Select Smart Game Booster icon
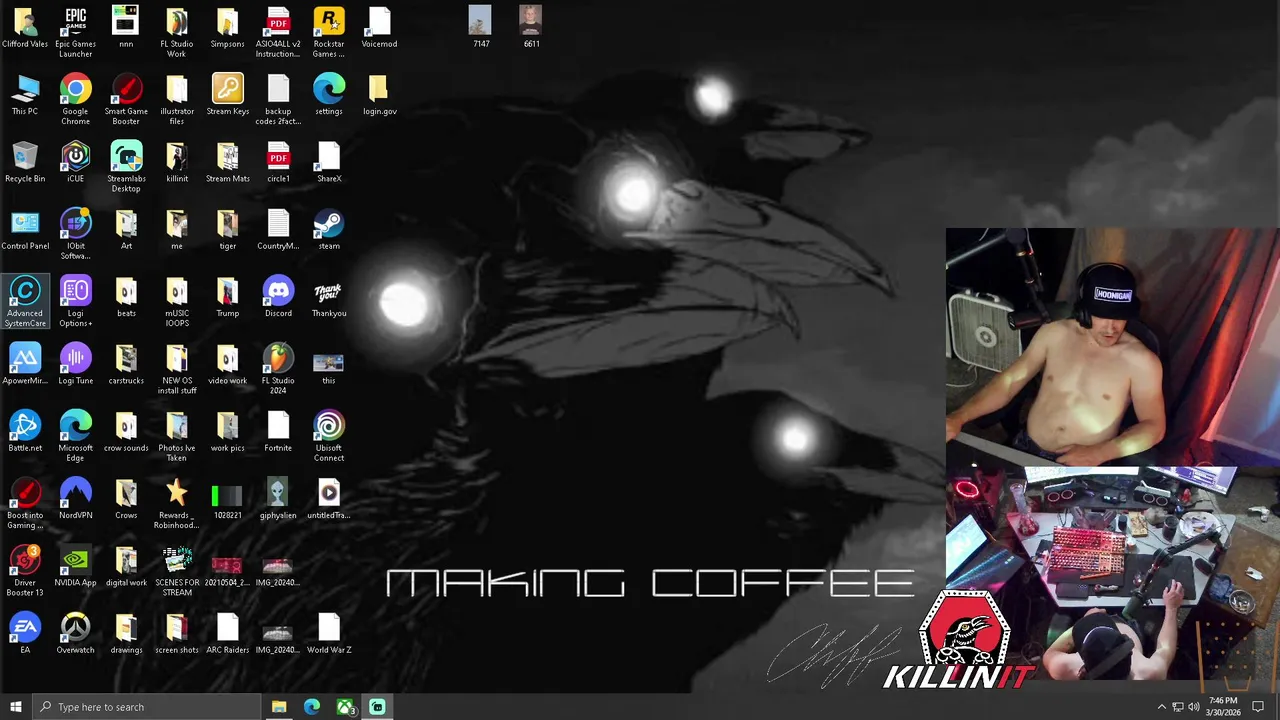 (126, 99)
